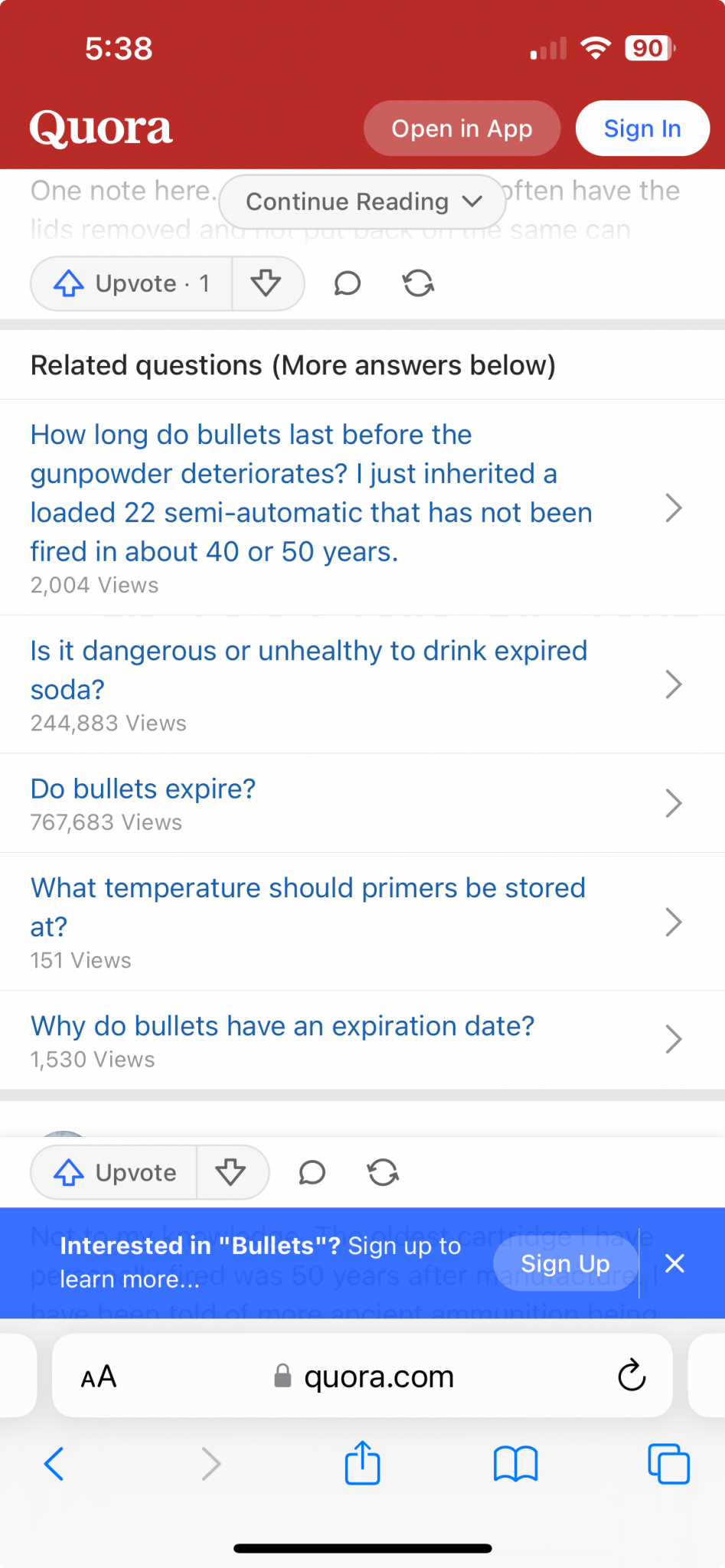This screenshot has height=1568, width=725.
Task: Expand answer with Continue Reading
Action: pyautogui.click(x=363, y=201)
